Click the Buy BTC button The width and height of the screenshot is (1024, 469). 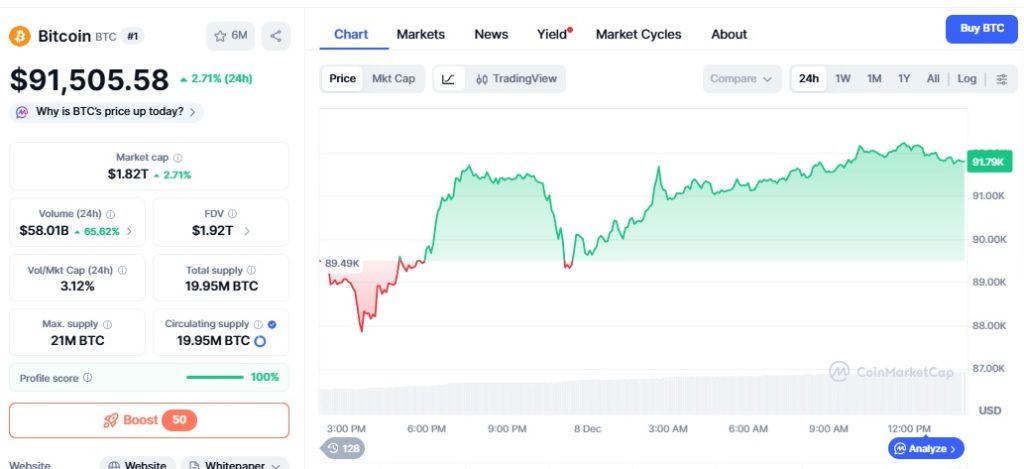pyautogui.click(x=982, y=29)
